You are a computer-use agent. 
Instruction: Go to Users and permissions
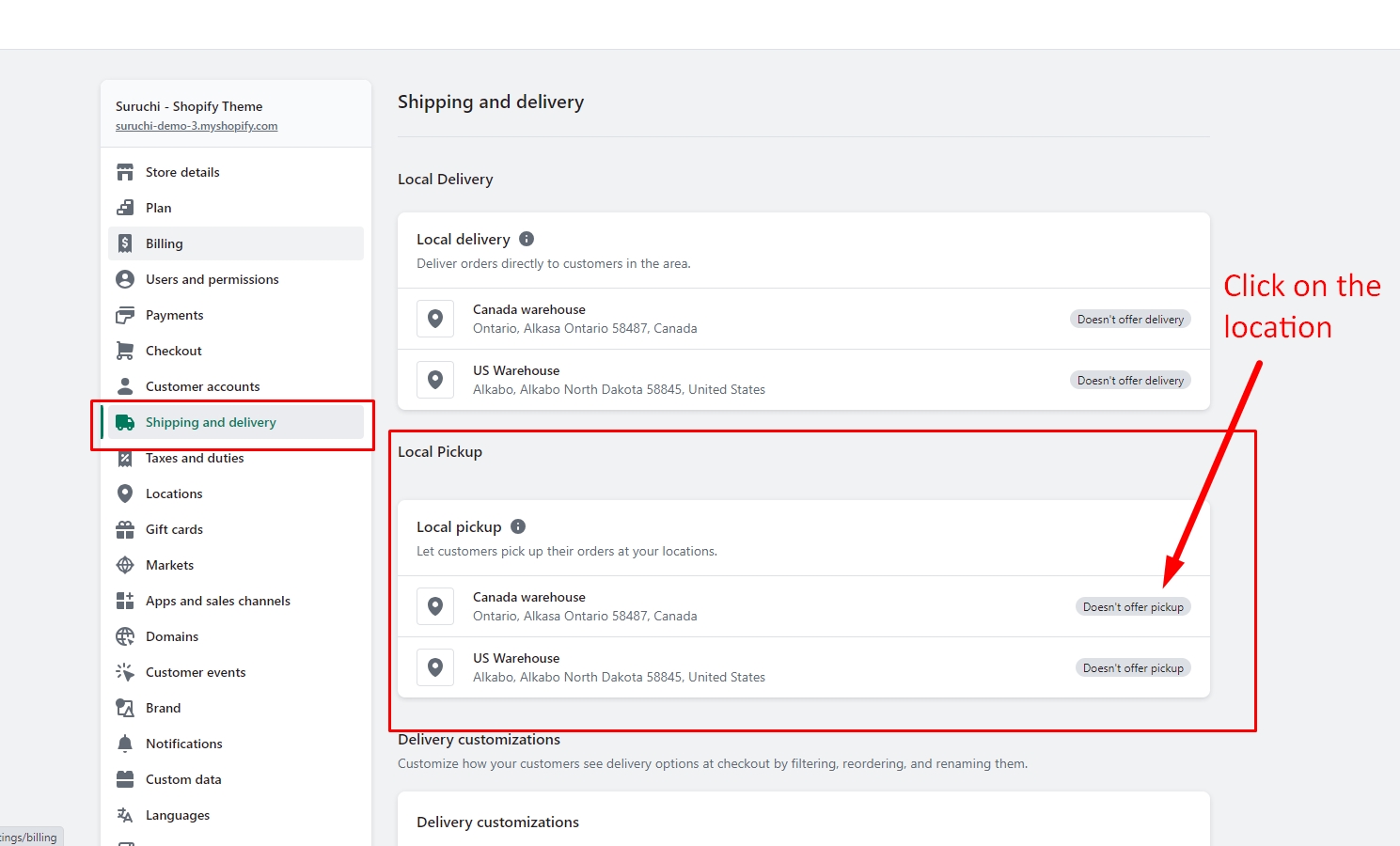(212, 279)
